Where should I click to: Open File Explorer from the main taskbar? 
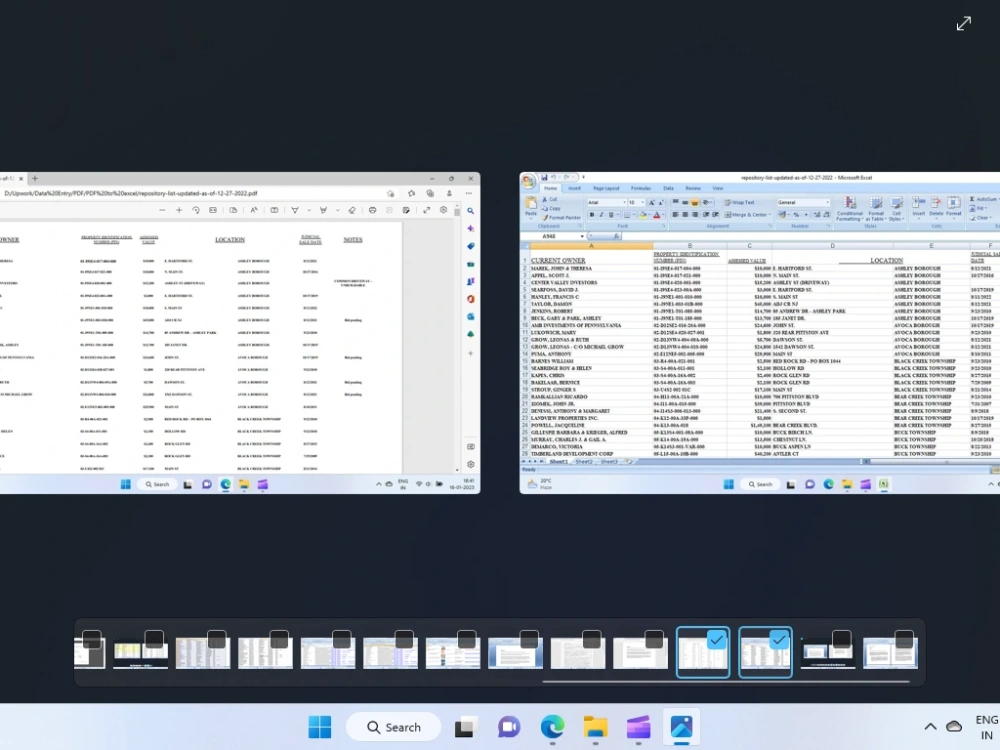point(595,726)
